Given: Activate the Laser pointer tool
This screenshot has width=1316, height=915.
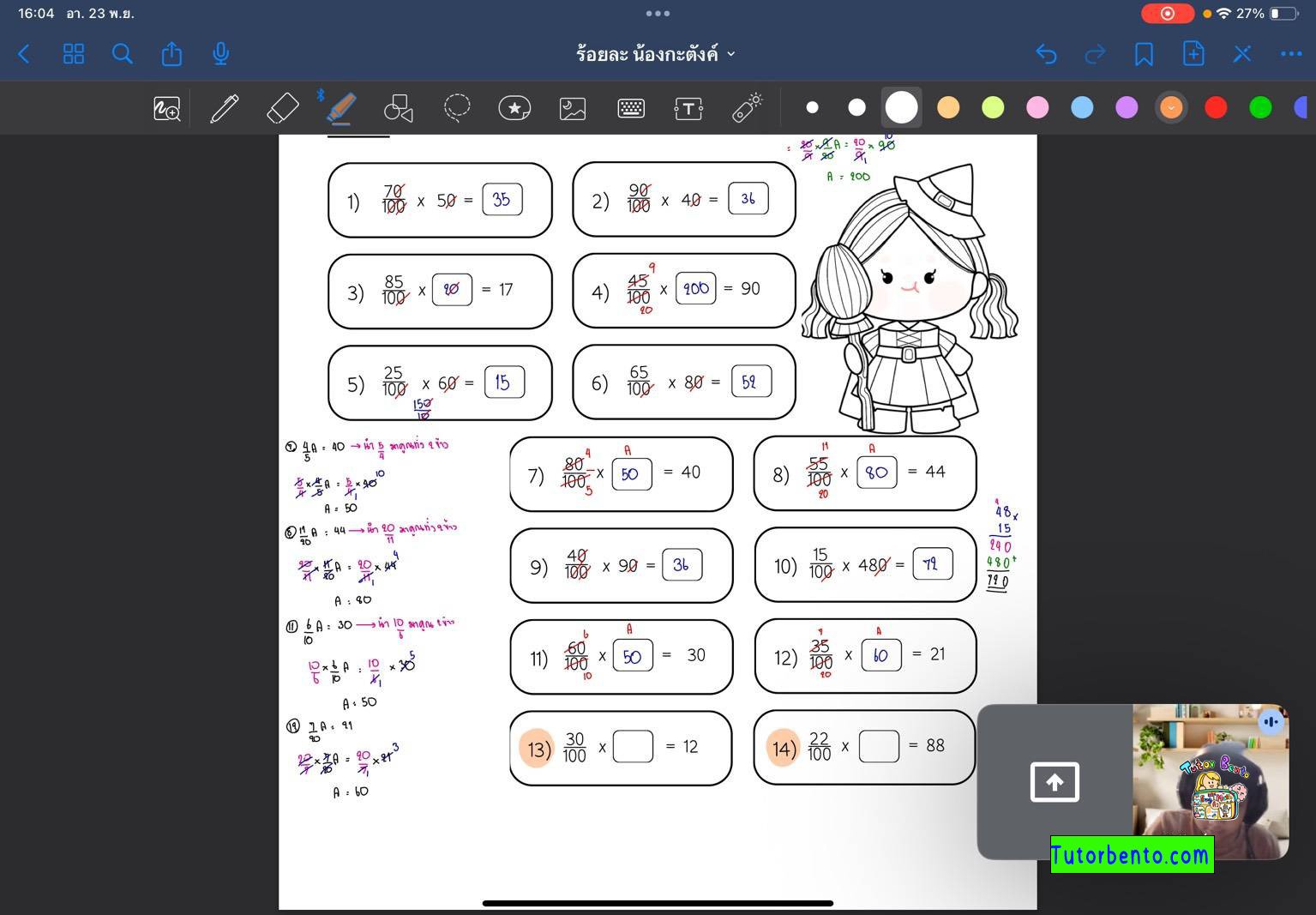Looking at the screenshot, I should coord(746,108).
